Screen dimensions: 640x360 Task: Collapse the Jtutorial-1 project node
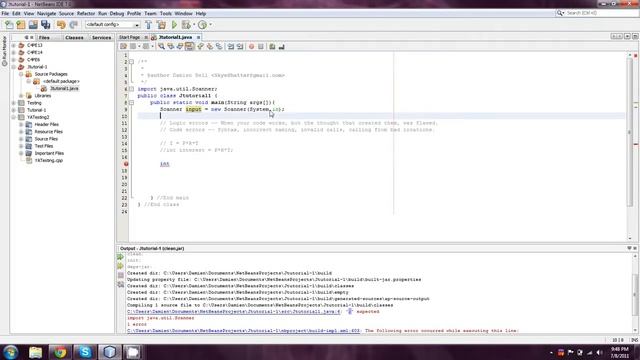click(x=13, y=67)
